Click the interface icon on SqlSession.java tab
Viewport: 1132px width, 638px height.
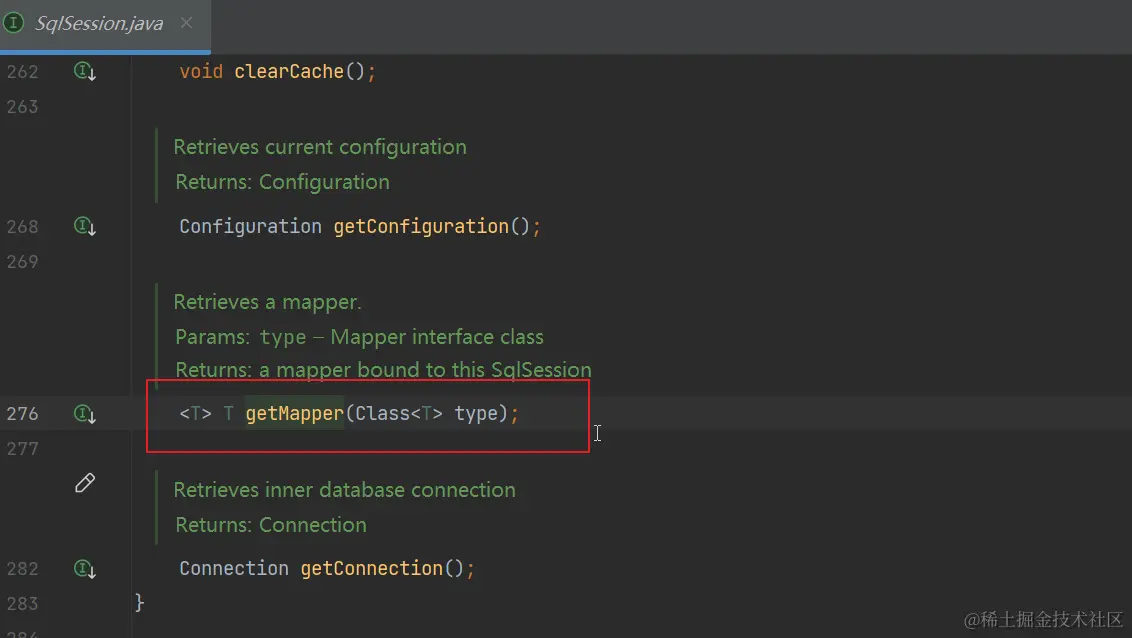click(13, 23)
